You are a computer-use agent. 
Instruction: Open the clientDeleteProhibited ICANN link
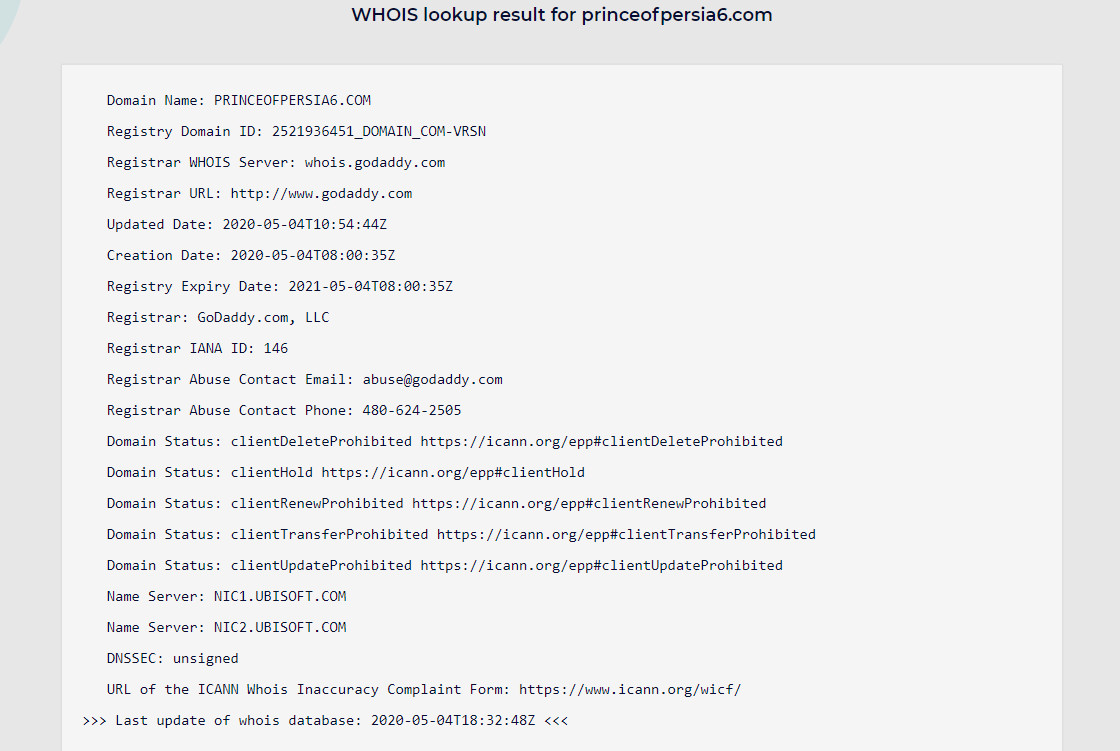(x=601, y=442)
